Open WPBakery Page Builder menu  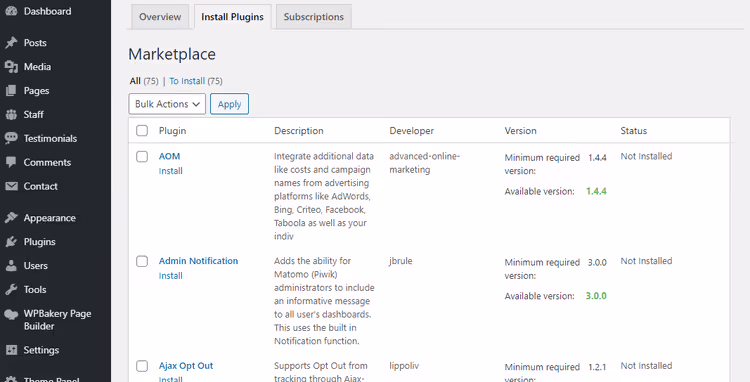(x=57, y=320)
